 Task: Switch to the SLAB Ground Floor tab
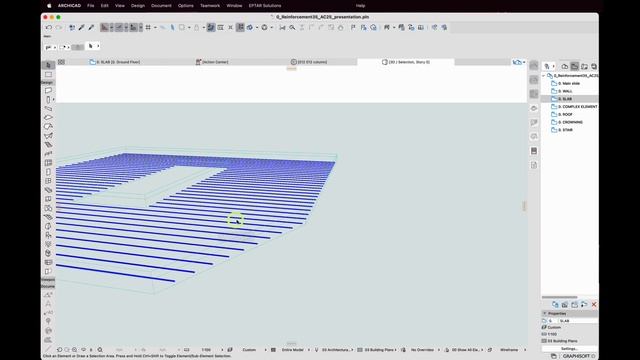[116, 62]
